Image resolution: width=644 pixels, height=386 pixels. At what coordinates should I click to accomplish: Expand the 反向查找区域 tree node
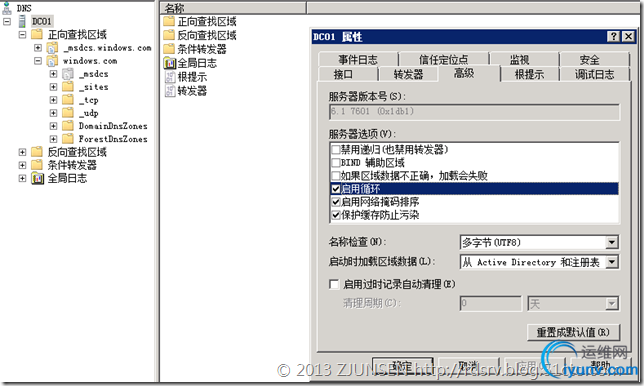pos(22,152)
